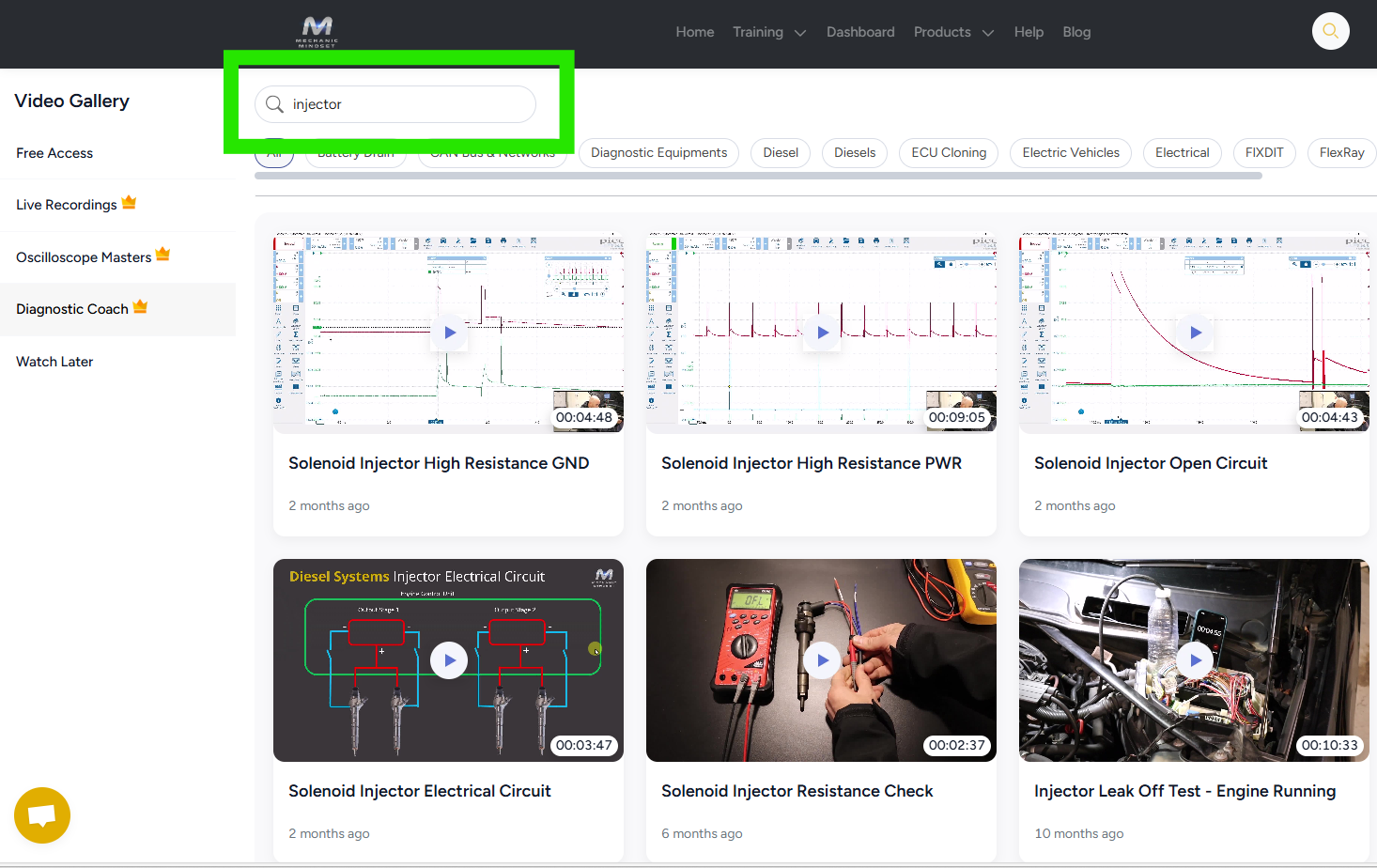Screen dimensions: 1377x868
Task: Select the Diagnostic Equipments filter chip
Action: pos(658,153)
